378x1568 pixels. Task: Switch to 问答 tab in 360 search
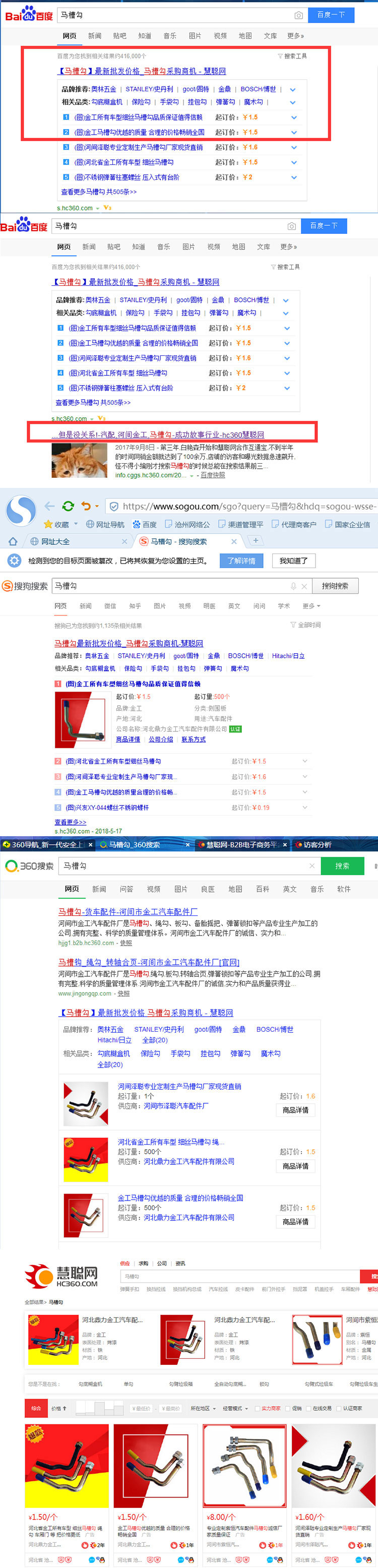point(126,889)
